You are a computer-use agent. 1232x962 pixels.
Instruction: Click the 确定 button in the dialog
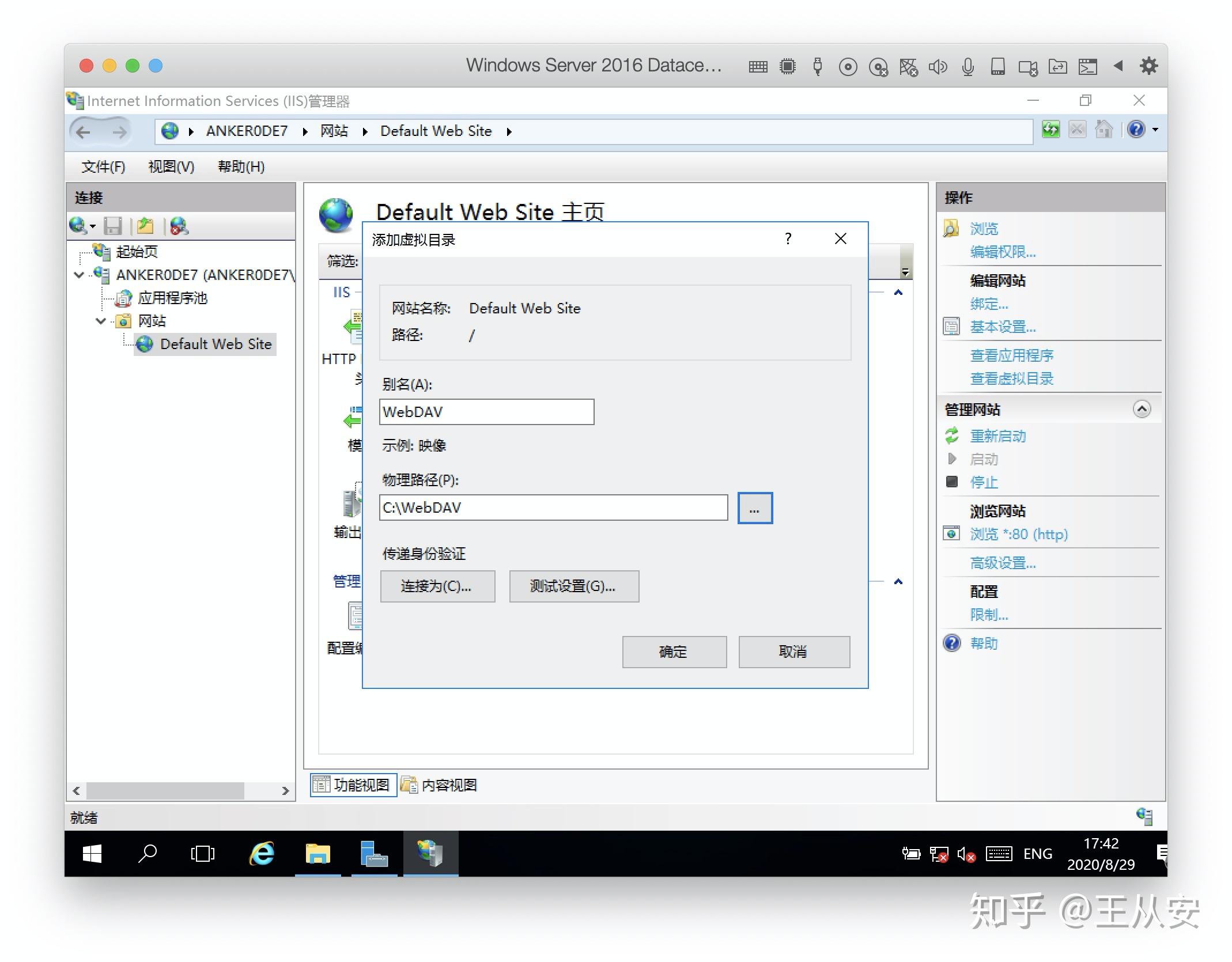coord(674,652)
